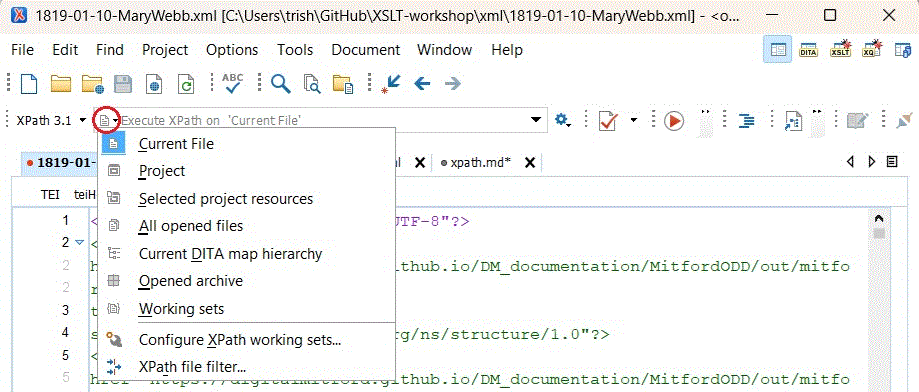
Task: Click the XML refactoring document icon
Action: pos(793,121)
